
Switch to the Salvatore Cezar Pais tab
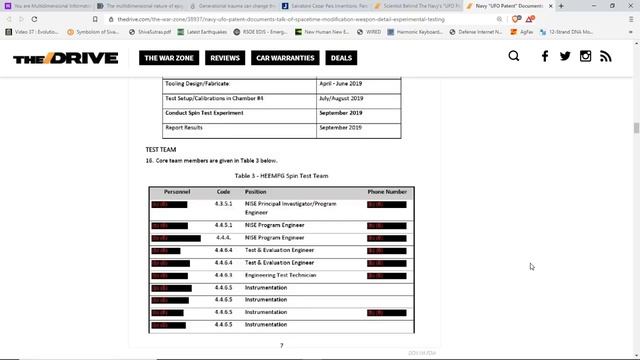tap(325, 6)
